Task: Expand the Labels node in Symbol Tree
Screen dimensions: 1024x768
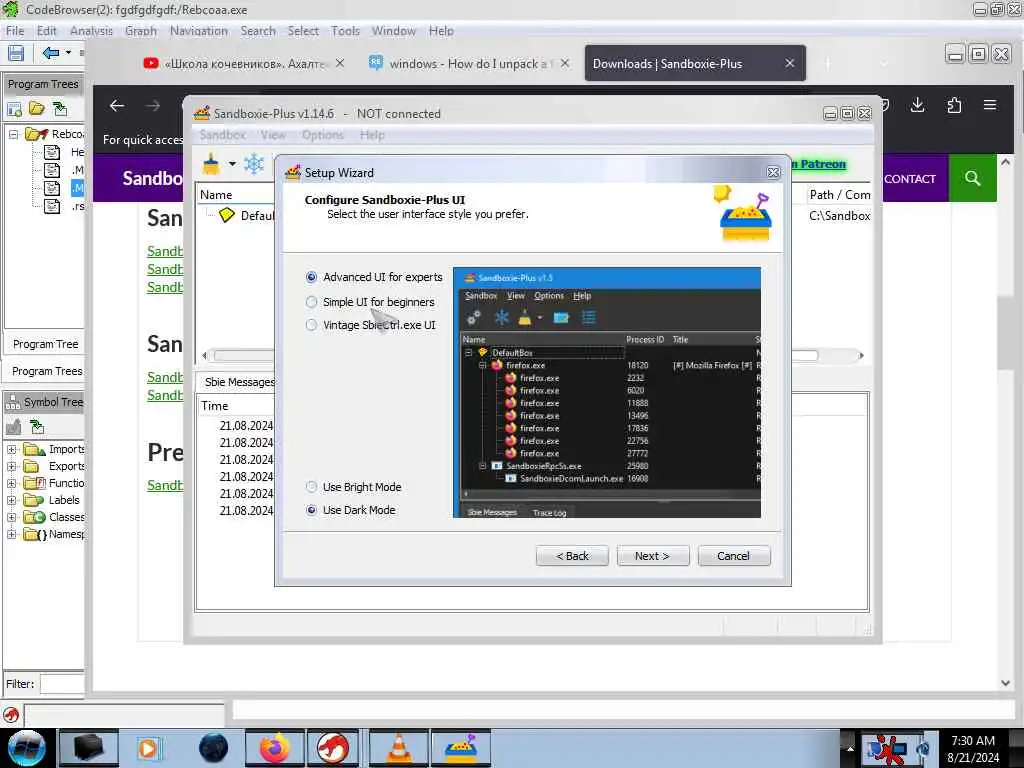Action: coord(12,500)
